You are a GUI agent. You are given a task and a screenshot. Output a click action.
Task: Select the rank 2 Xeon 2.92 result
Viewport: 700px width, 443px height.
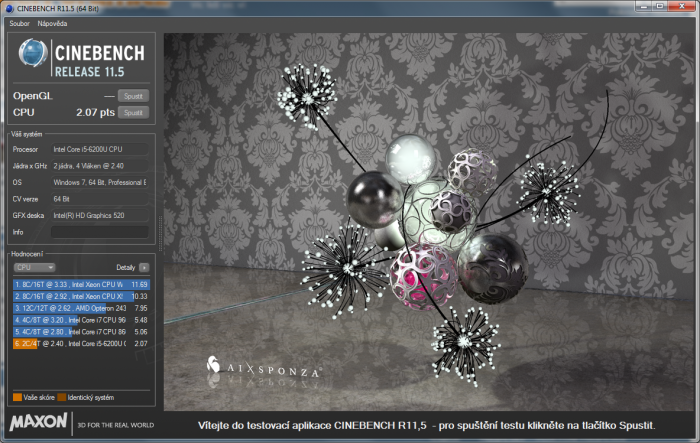coord(80,296)
